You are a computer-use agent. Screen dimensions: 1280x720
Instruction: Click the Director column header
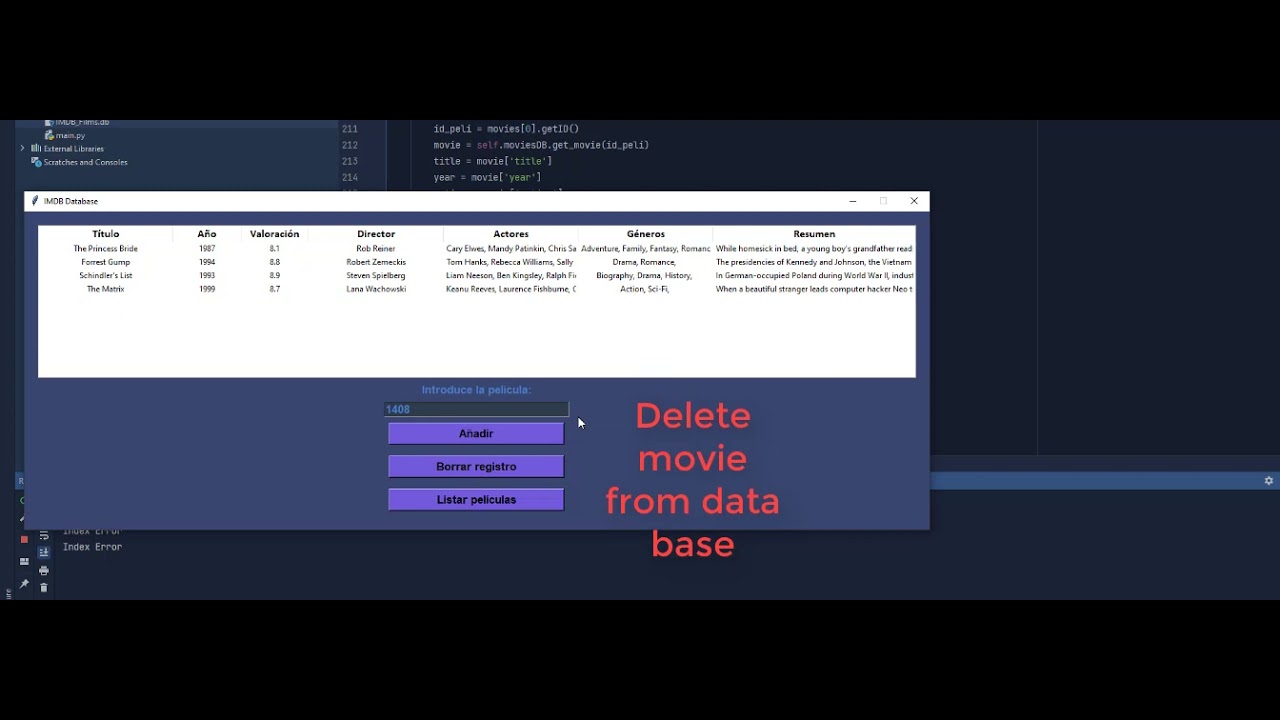376,234
